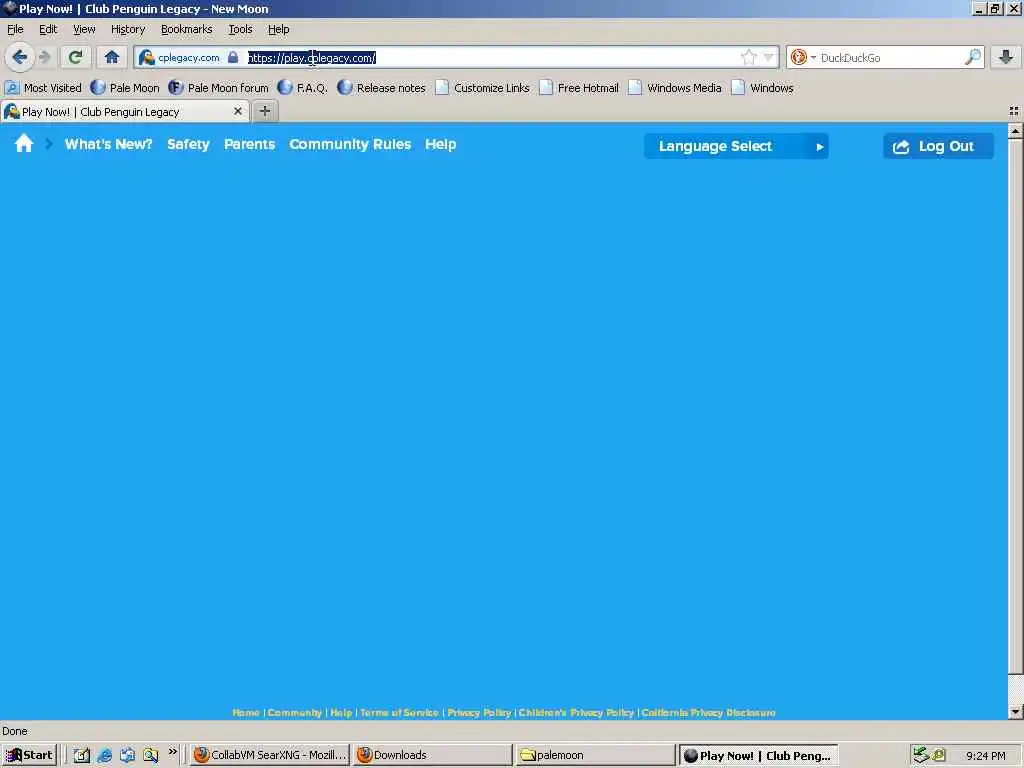Open the File menu
1024x768 pixels.
pos(15,29)
